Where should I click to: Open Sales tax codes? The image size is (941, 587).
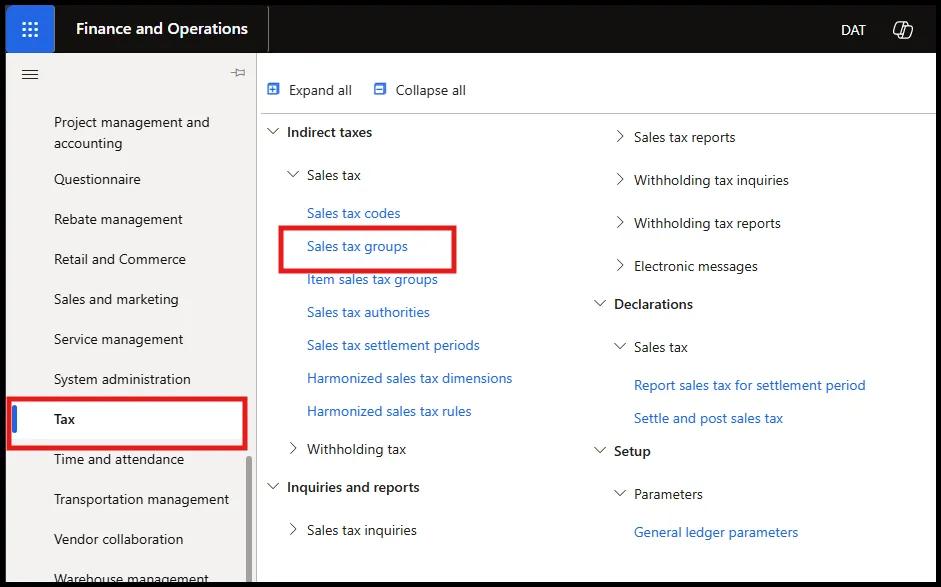pos(353,213)
